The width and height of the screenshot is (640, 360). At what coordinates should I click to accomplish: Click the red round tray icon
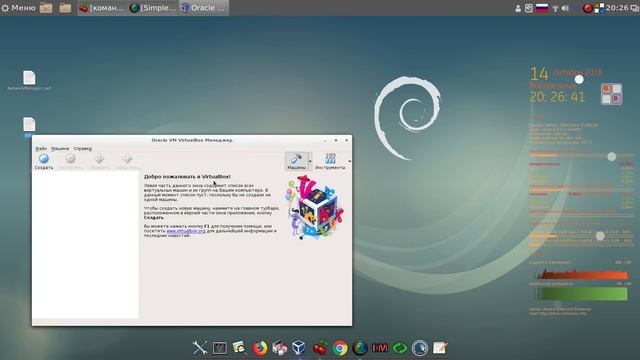tap(587, 8)
